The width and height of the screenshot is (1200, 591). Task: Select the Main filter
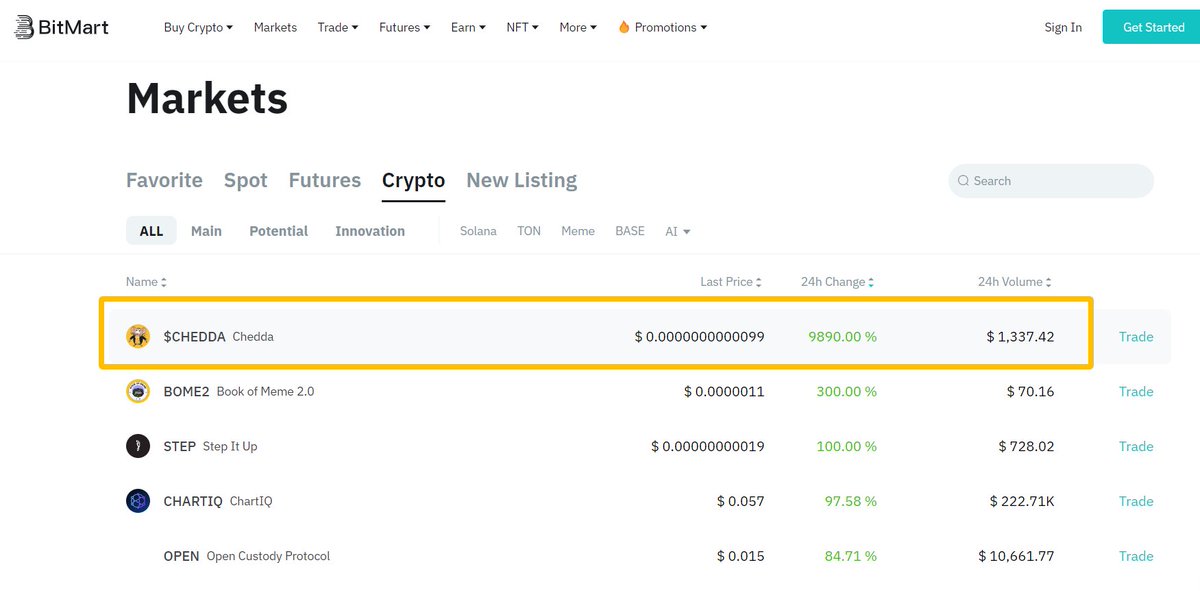click(x=206, y=231)
